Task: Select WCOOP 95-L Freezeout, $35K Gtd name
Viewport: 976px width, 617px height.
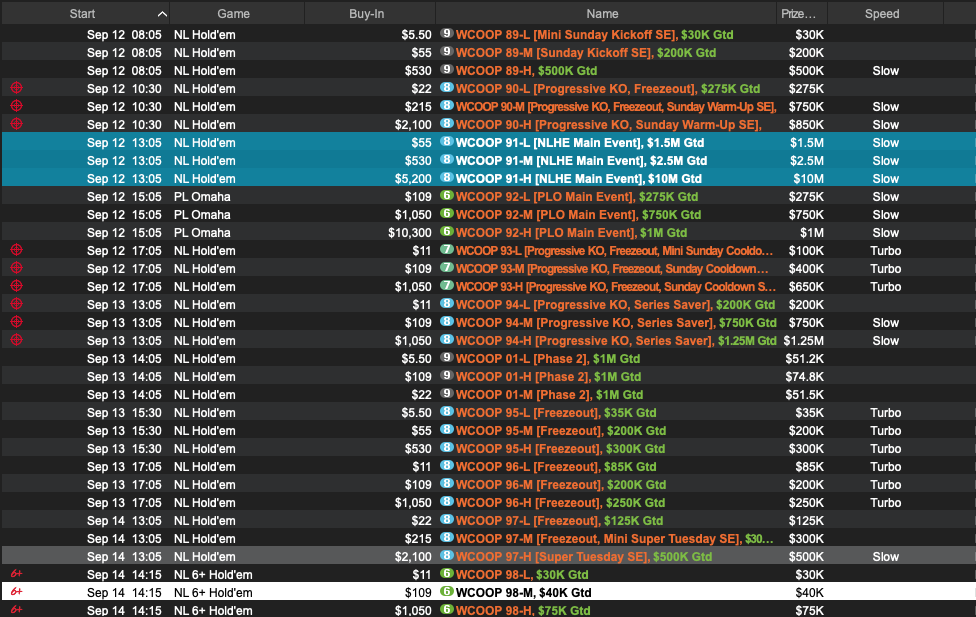Action: click(x=556, y=413)
